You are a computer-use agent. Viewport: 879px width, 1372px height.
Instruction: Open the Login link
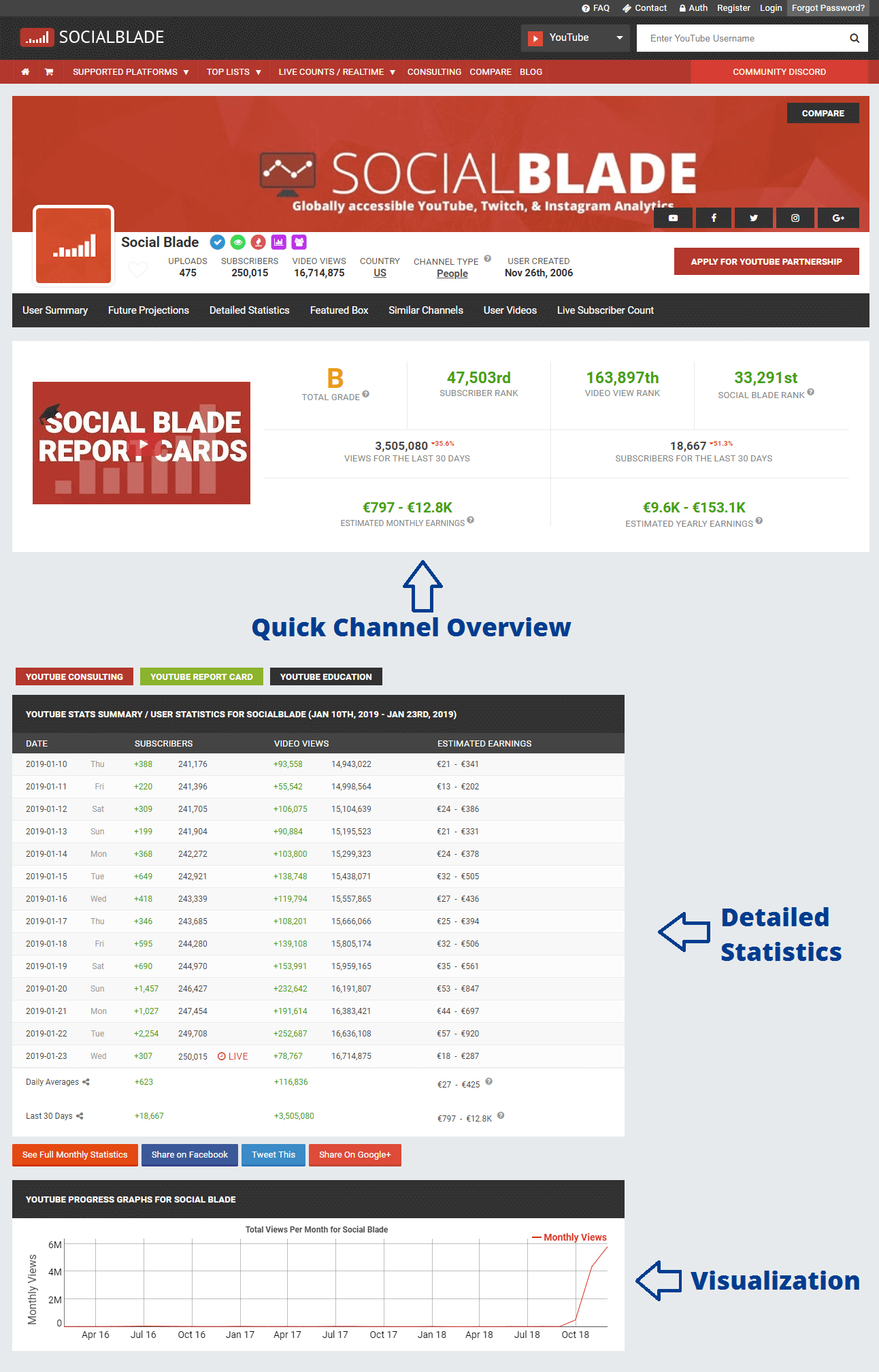(771, 8)
